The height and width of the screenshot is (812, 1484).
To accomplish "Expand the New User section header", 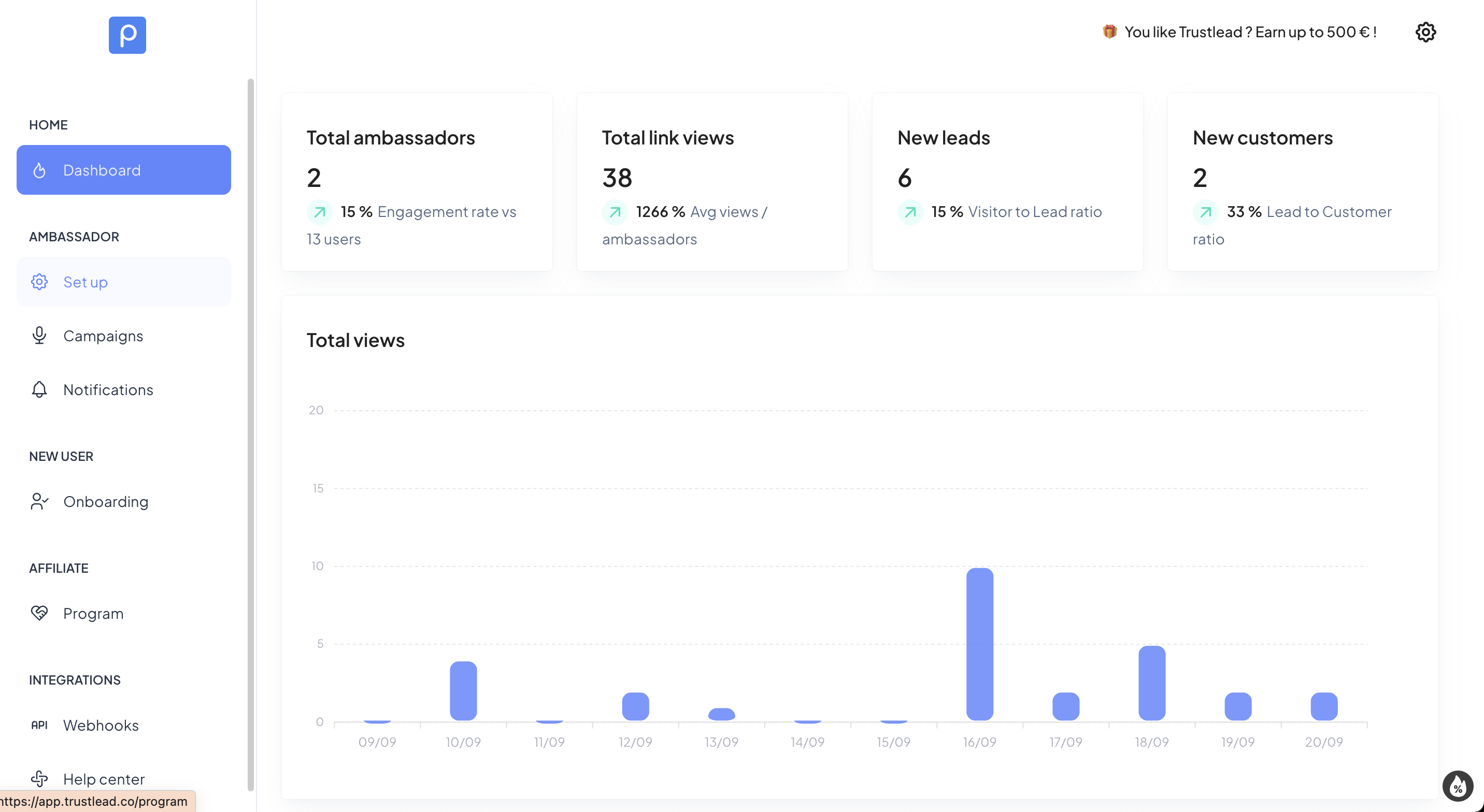I will 61,456.
